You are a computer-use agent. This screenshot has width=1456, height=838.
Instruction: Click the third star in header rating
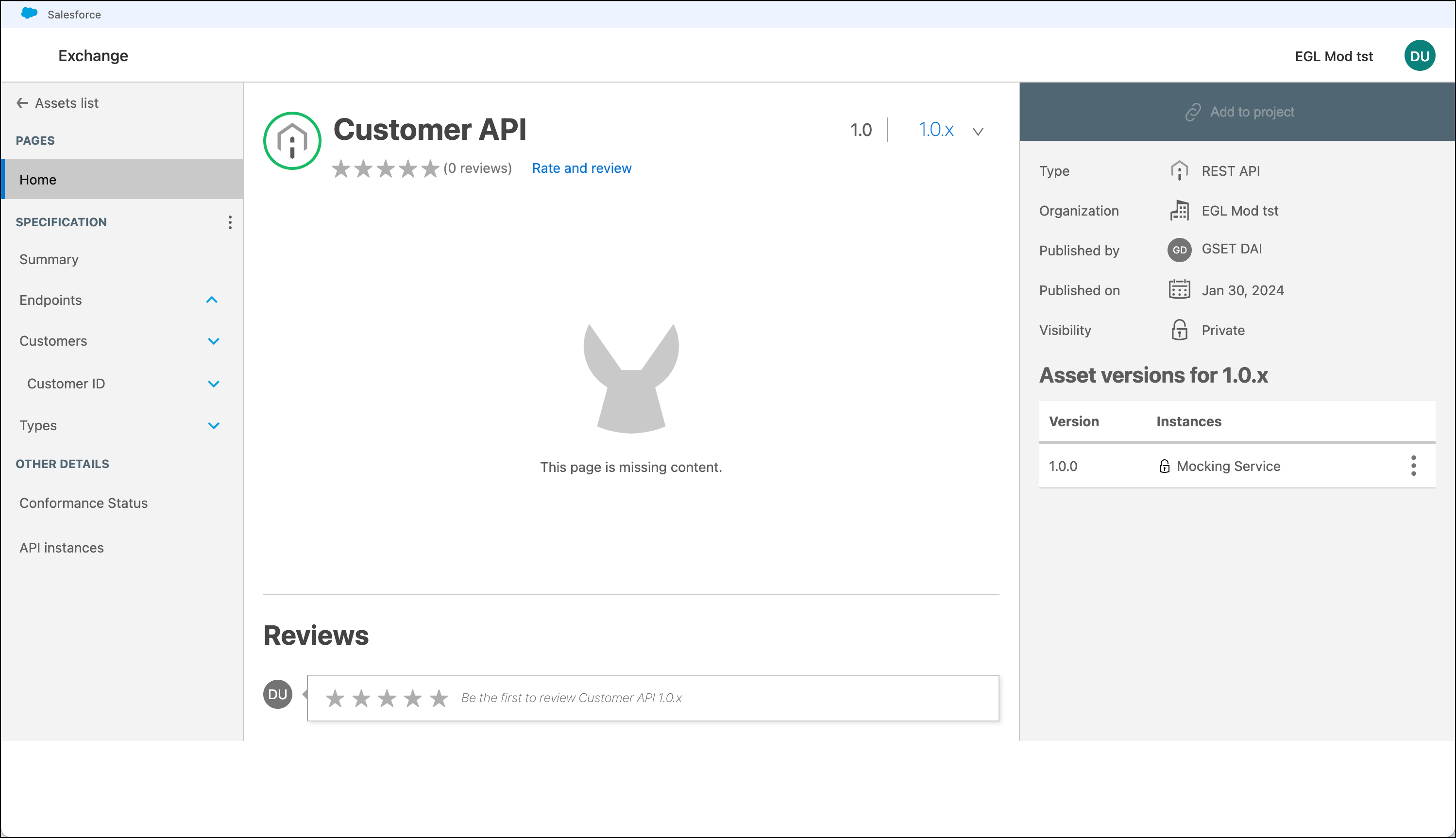pyautogui.click(x=385, y=168)
